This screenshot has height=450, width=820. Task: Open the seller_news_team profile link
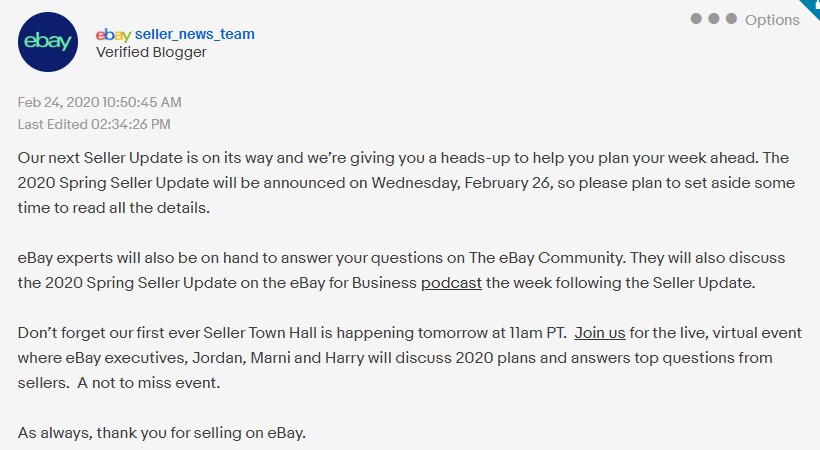tap(195, 34)
